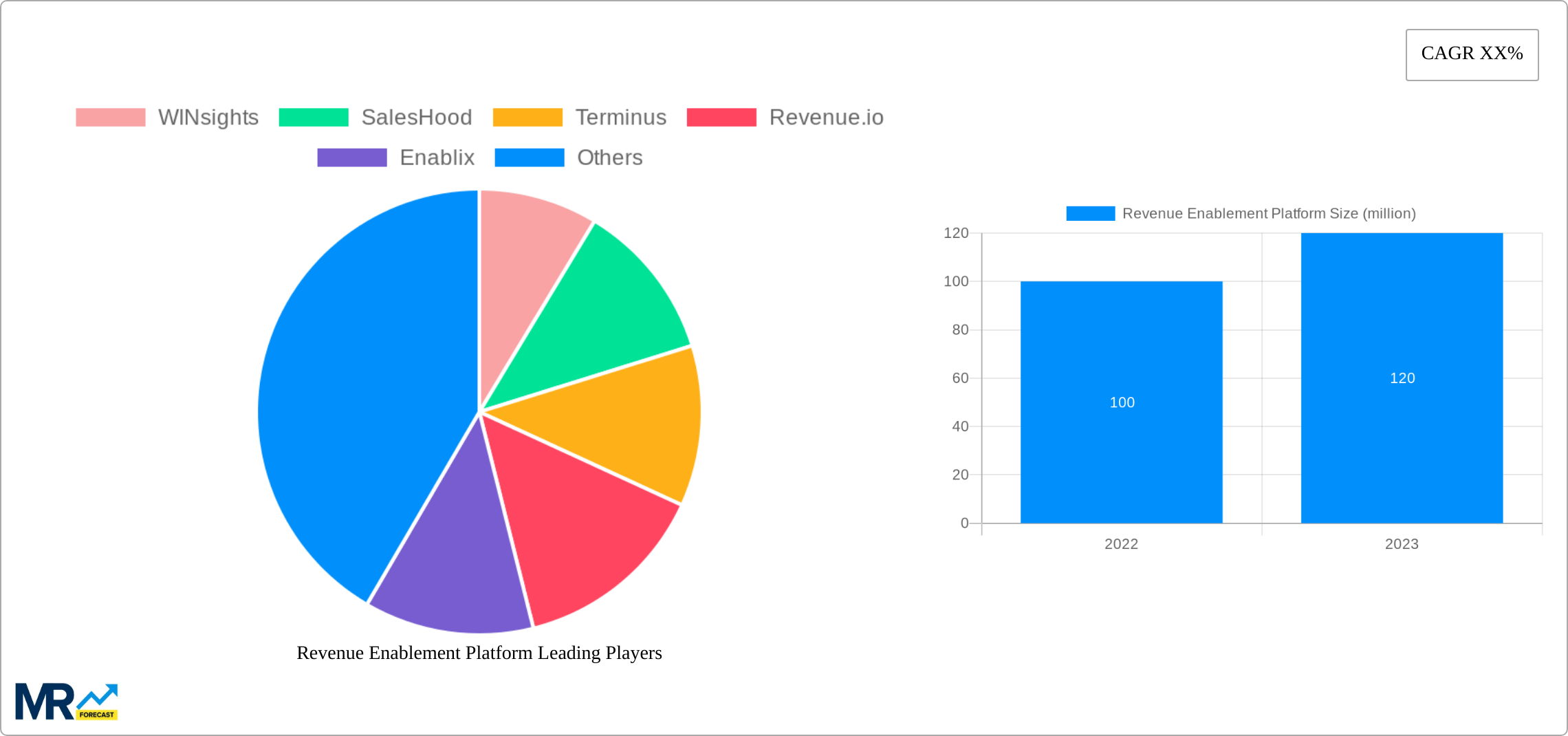This screenshot has height=736, width=1568.
Task: Select the Terminus legend label text
Action: point(620,117)
